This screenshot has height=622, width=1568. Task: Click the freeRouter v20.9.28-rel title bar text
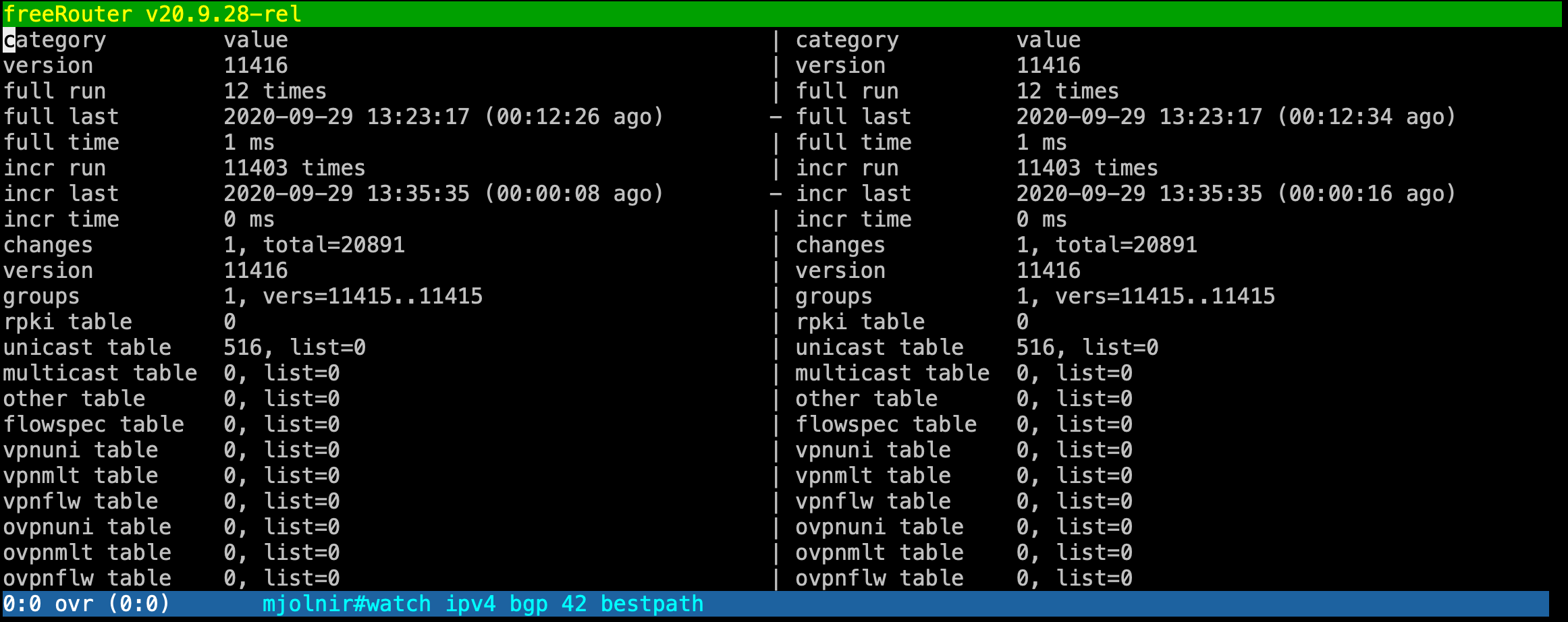click(x=153, y=13)
